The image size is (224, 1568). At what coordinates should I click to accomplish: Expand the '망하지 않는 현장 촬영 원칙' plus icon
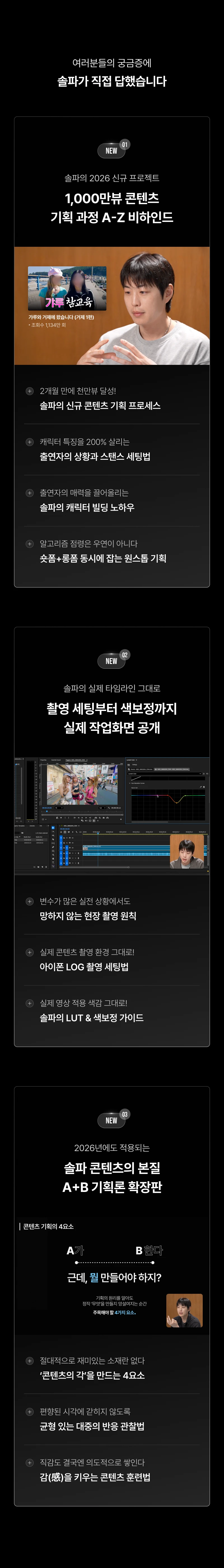tap(29, 901)
